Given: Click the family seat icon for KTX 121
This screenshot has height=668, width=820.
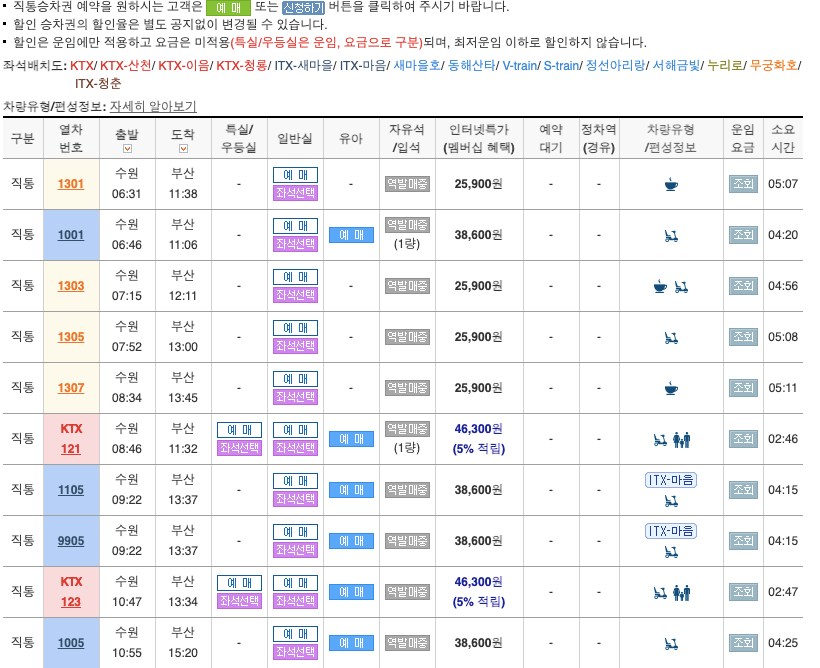Looking at the screenshot, I should [681, 439].
